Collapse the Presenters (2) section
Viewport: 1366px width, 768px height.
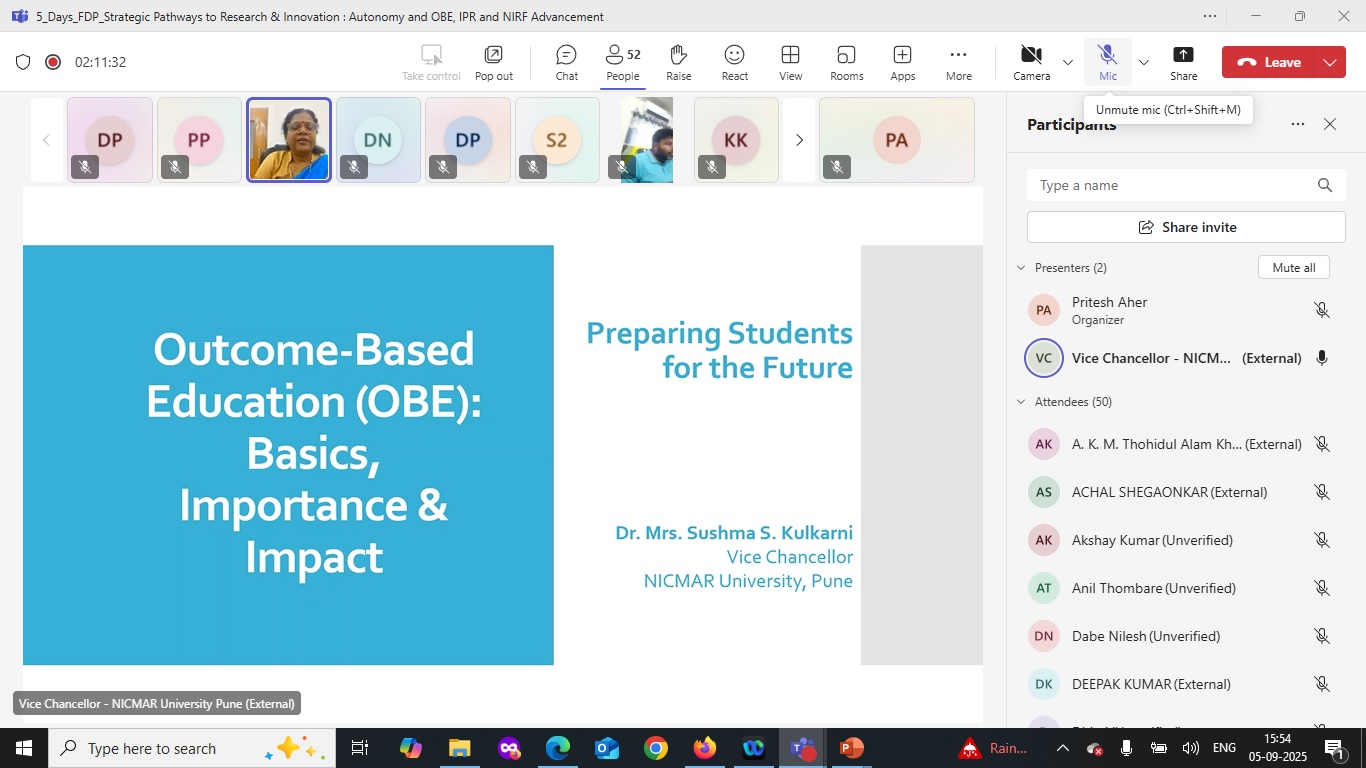tap(1021, 268)
